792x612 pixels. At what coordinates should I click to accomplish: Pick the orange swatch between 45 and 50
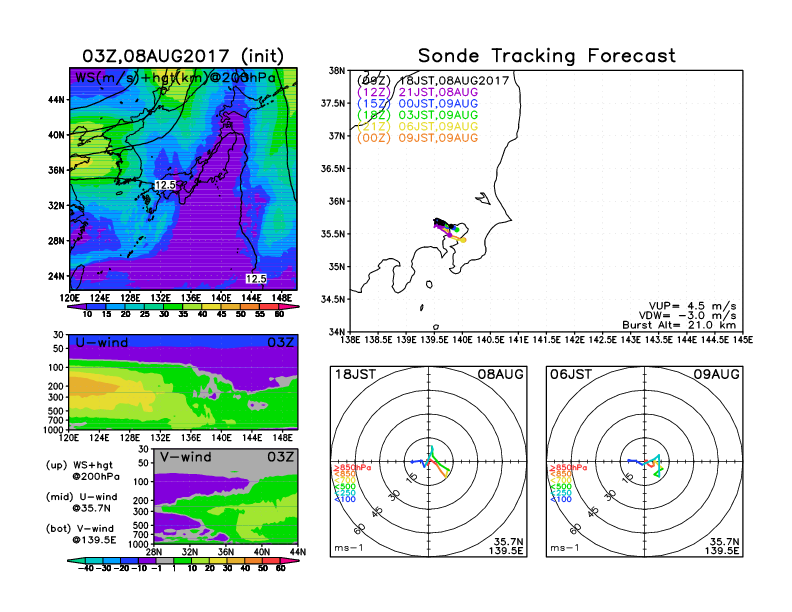tap(231, 307)
